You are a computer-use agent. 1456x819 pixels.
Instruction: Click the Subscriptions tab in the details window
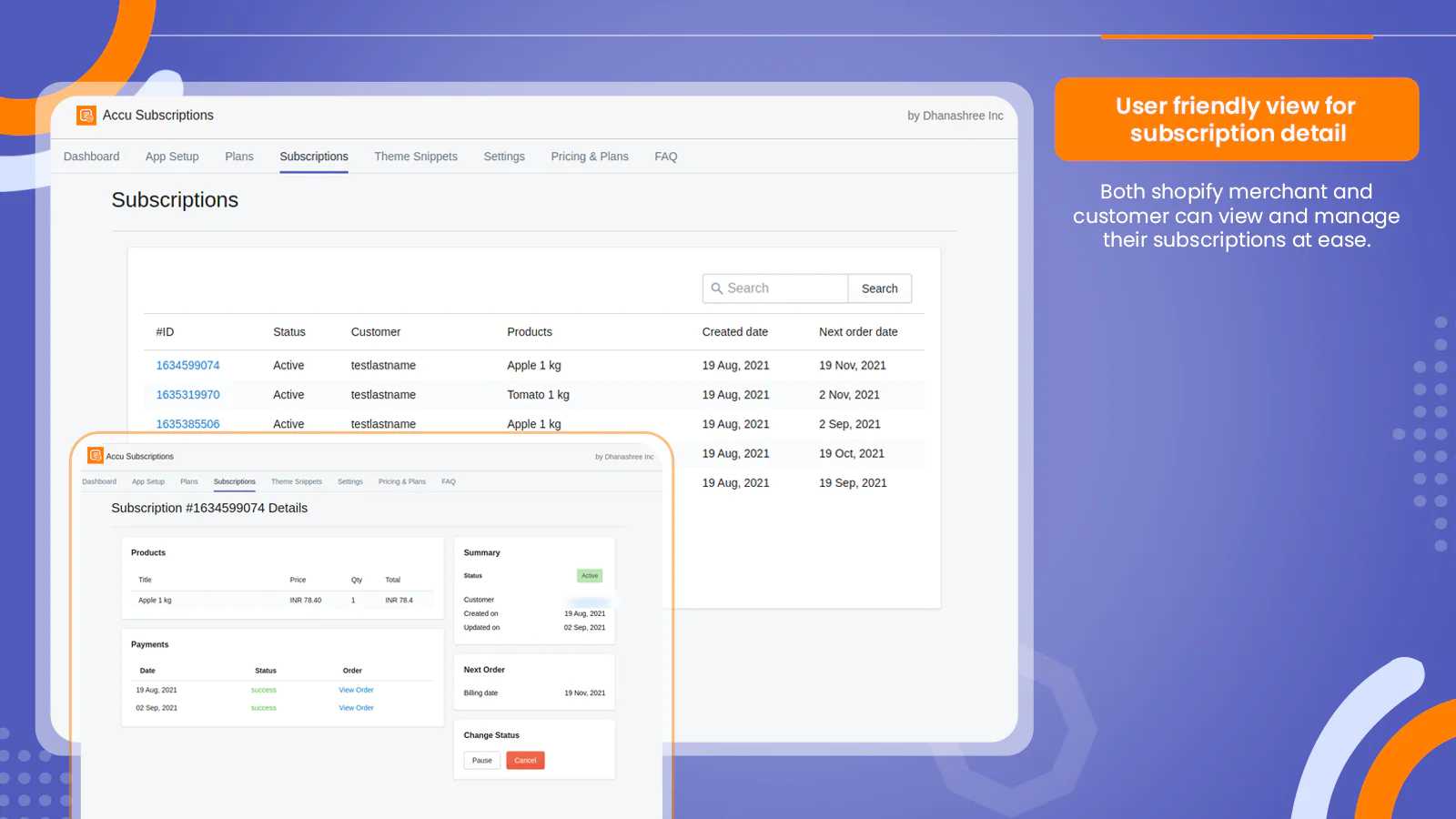pos(235,481)
